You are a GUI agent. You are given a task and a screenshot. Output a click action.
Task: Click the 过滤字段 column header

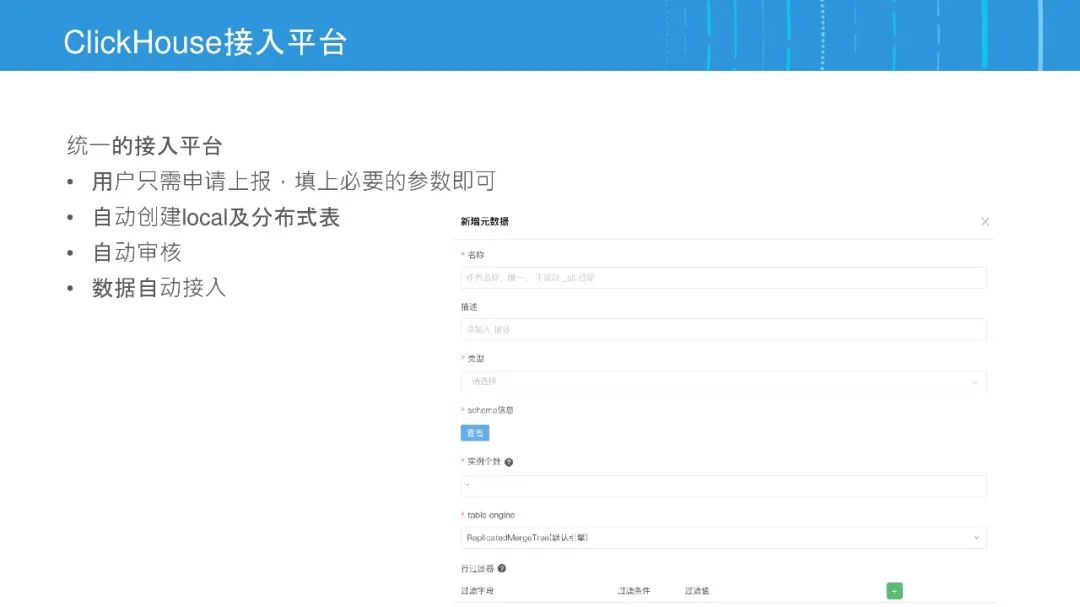(477, 591)
